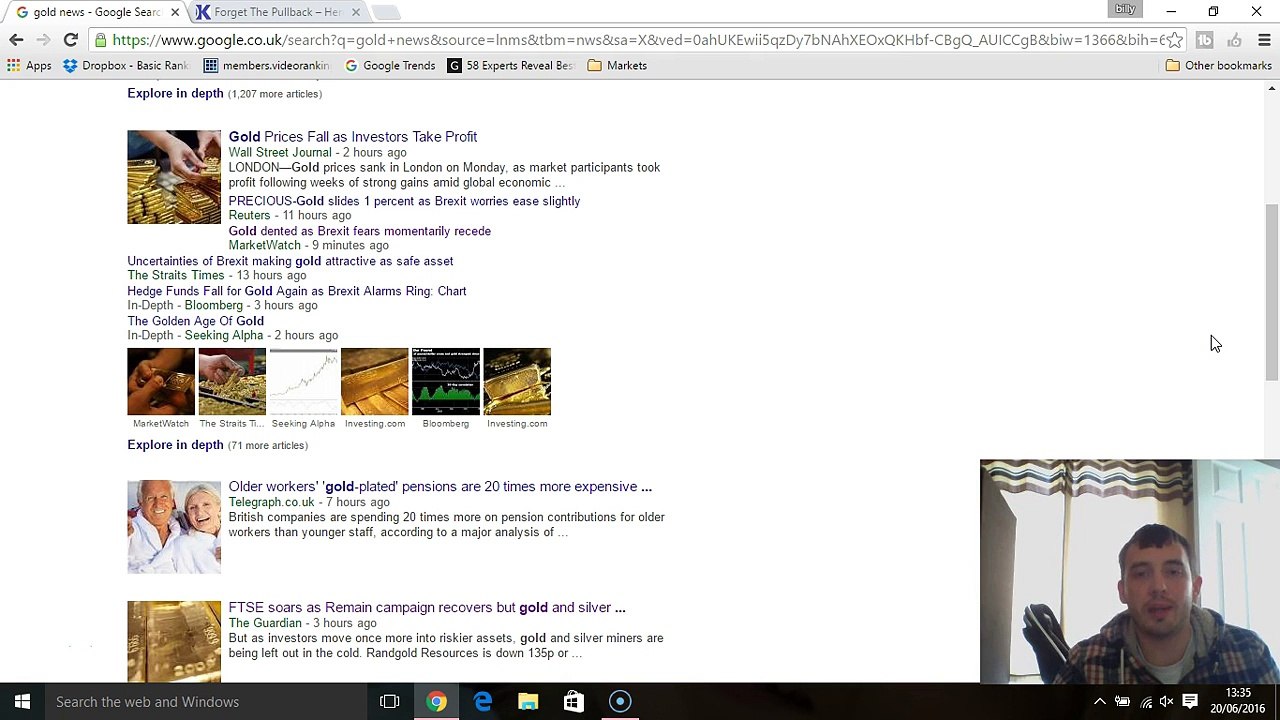
Task: Click The Straits Times image thumbnail
Action: [x=232, y=381]
